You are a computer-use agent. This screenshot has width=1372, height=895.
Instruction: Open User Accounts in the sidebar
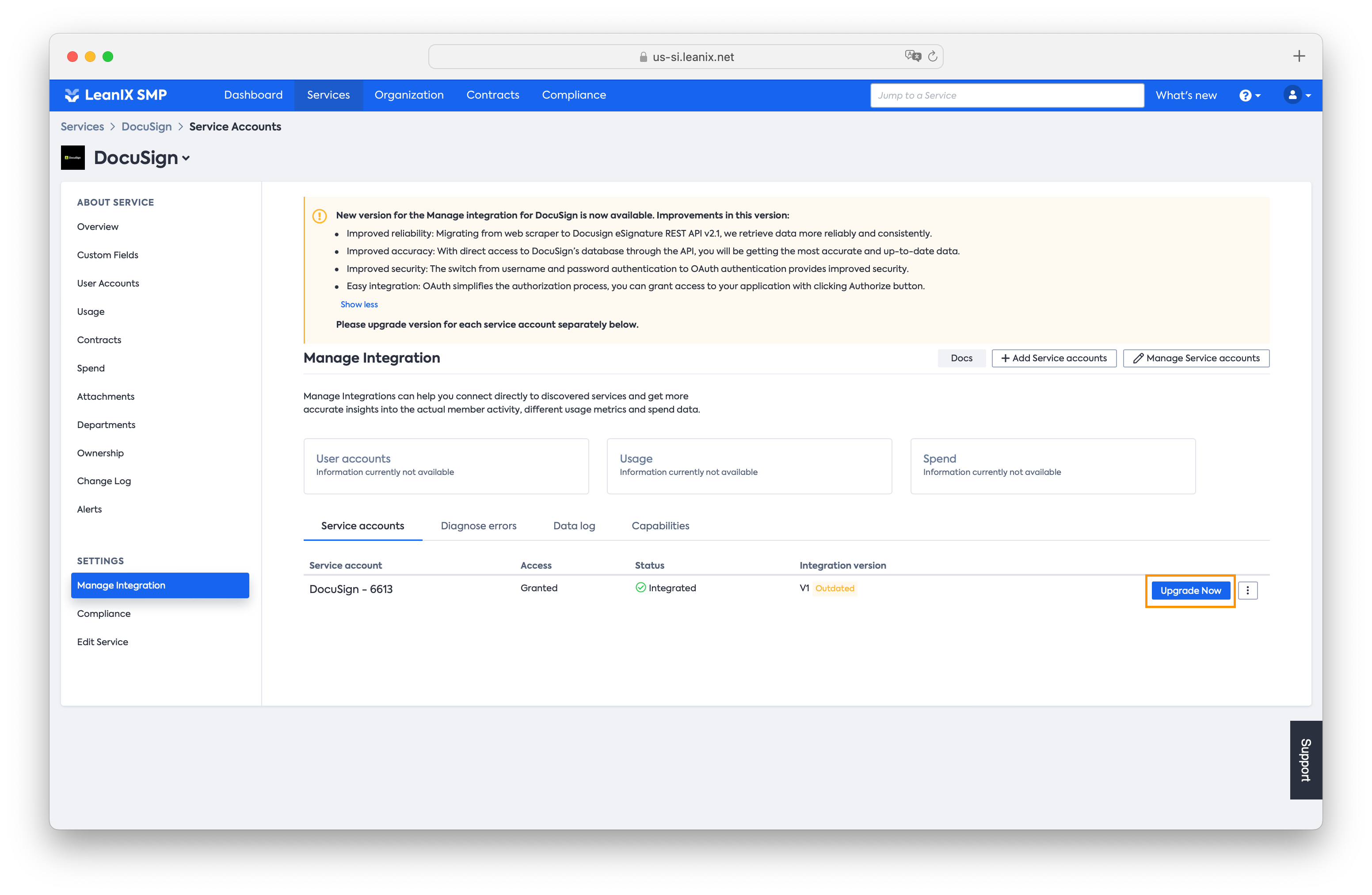point(108,283)
